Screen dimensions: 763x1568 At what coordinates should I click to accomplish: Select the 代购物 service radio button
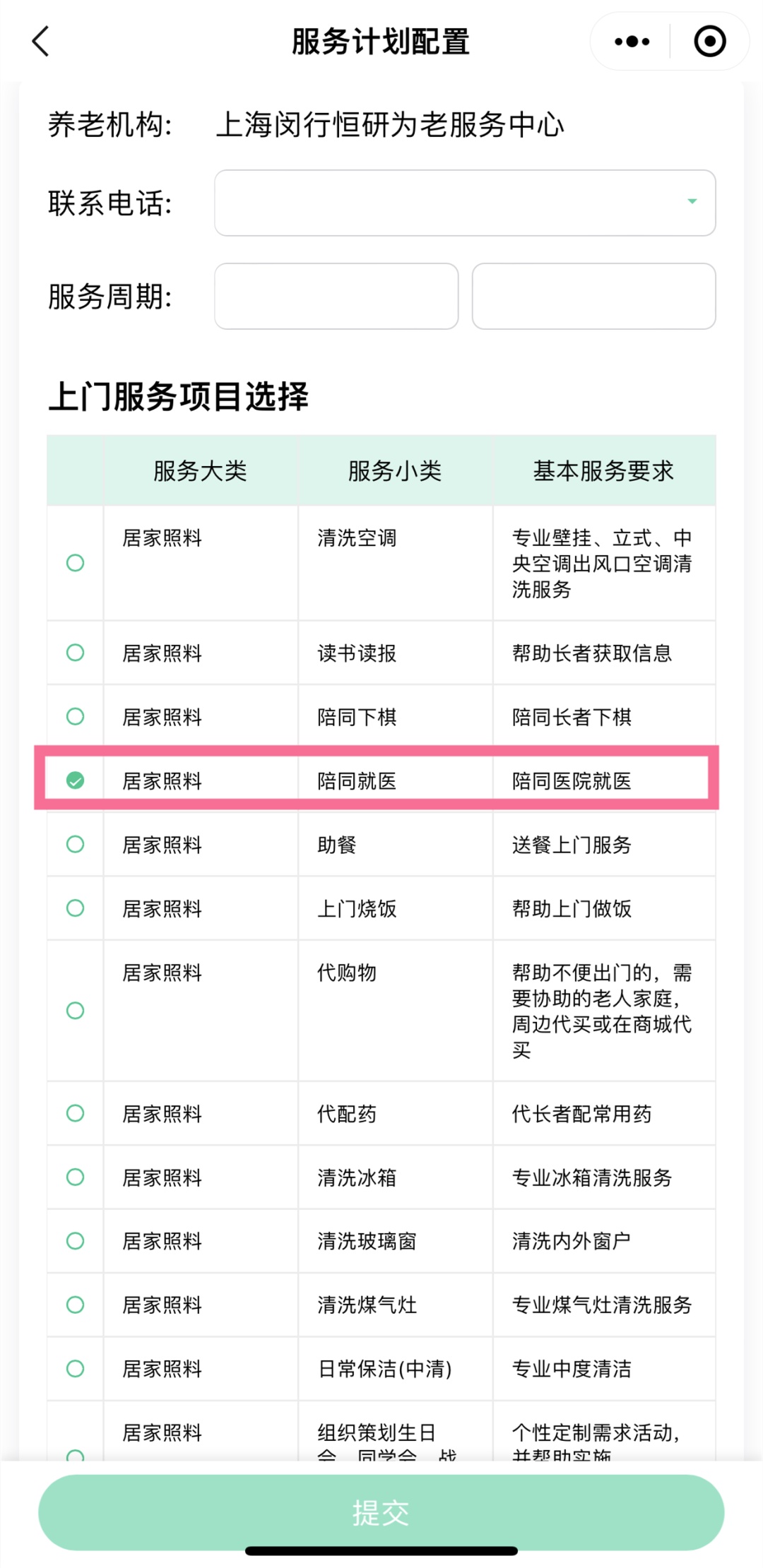point(75,1011)
